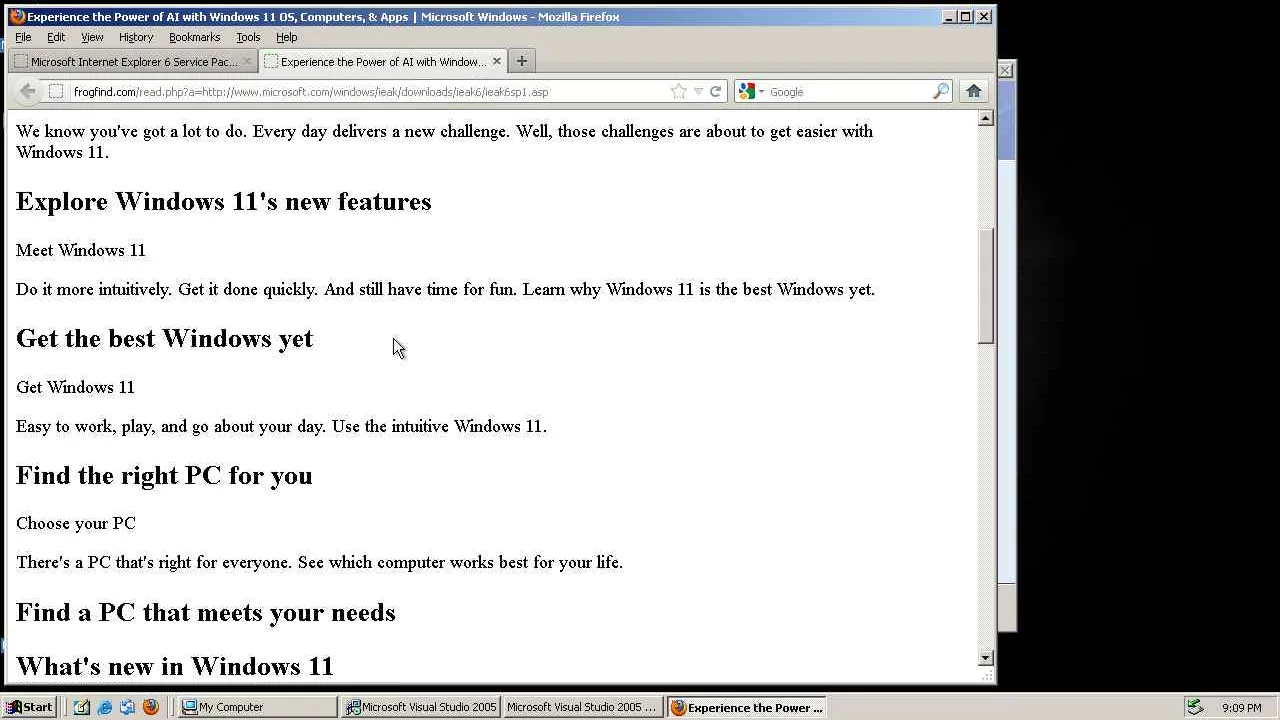The image size is (1280, 720).
Task: Click the heading Find the right PC for you
Action: [164, 475]
